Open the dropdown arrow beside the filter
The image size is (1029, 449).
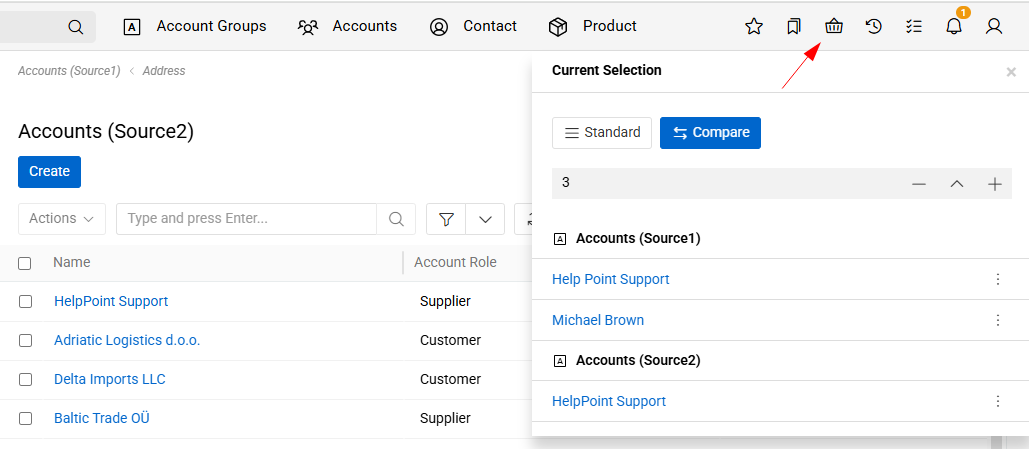pos(485,219)
